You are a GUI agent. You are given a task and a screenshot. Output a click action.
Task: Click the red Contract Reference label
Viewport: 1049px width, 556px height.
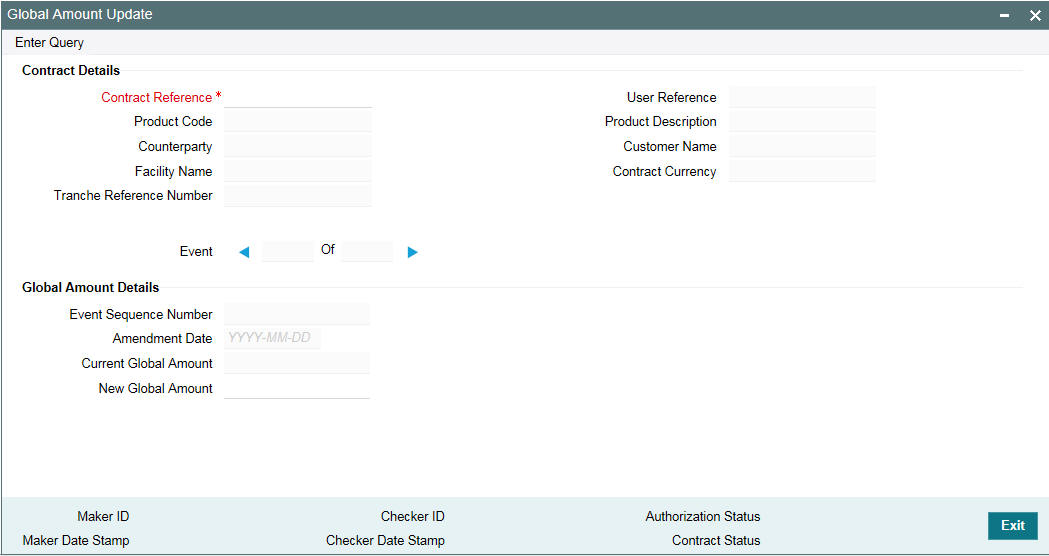point(157,97)
